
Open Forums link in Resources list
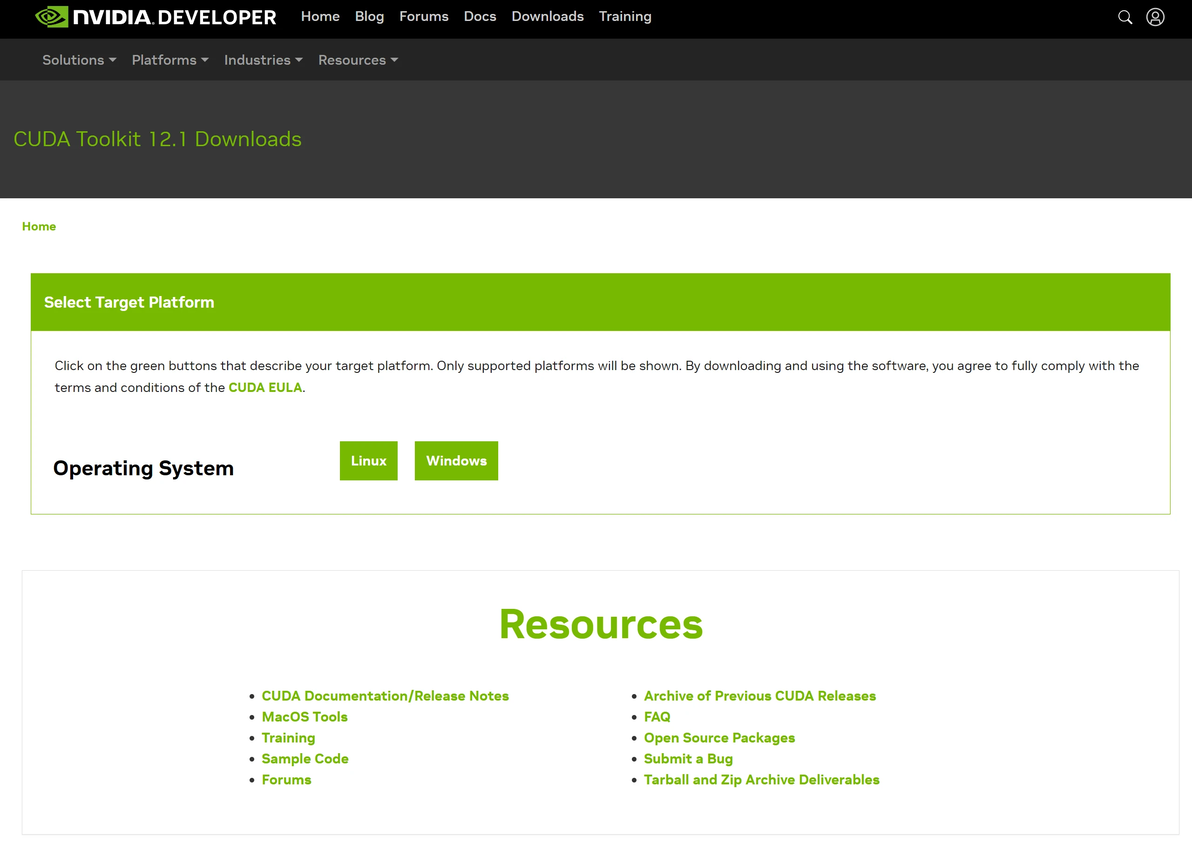click(287, 780)
